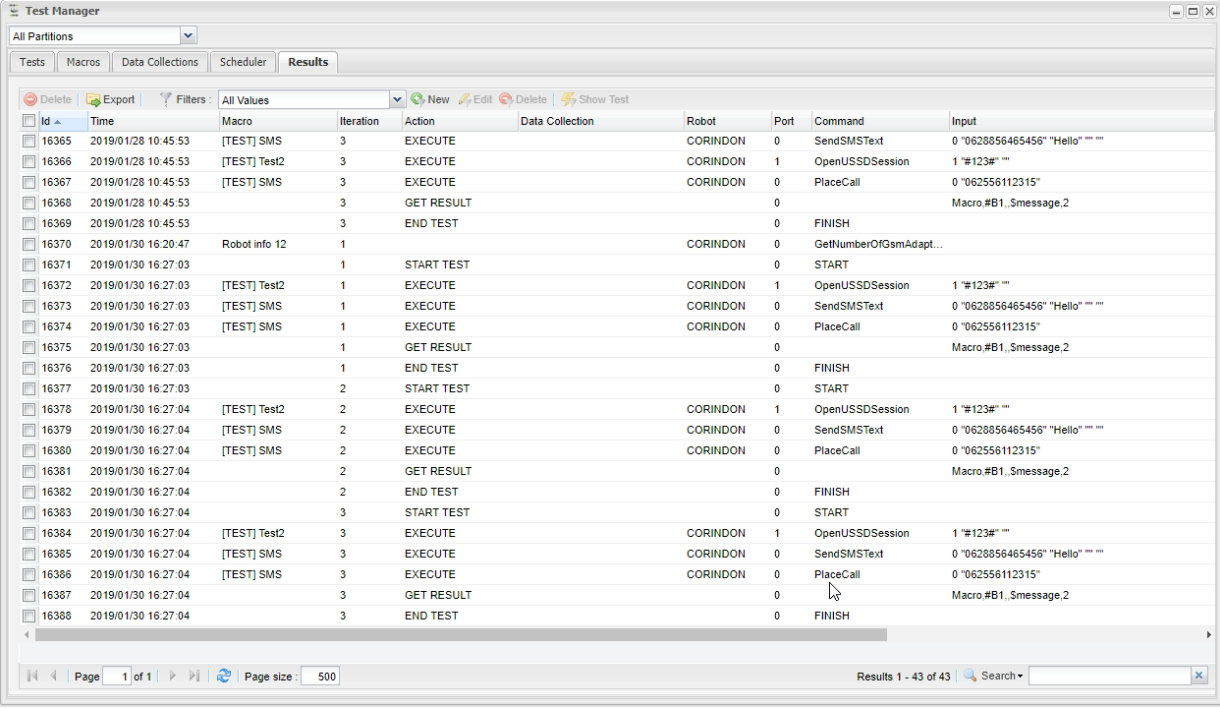
Task: Click the time cell '2019/01/30 16:20:47'
Action: tap(140, 244)
